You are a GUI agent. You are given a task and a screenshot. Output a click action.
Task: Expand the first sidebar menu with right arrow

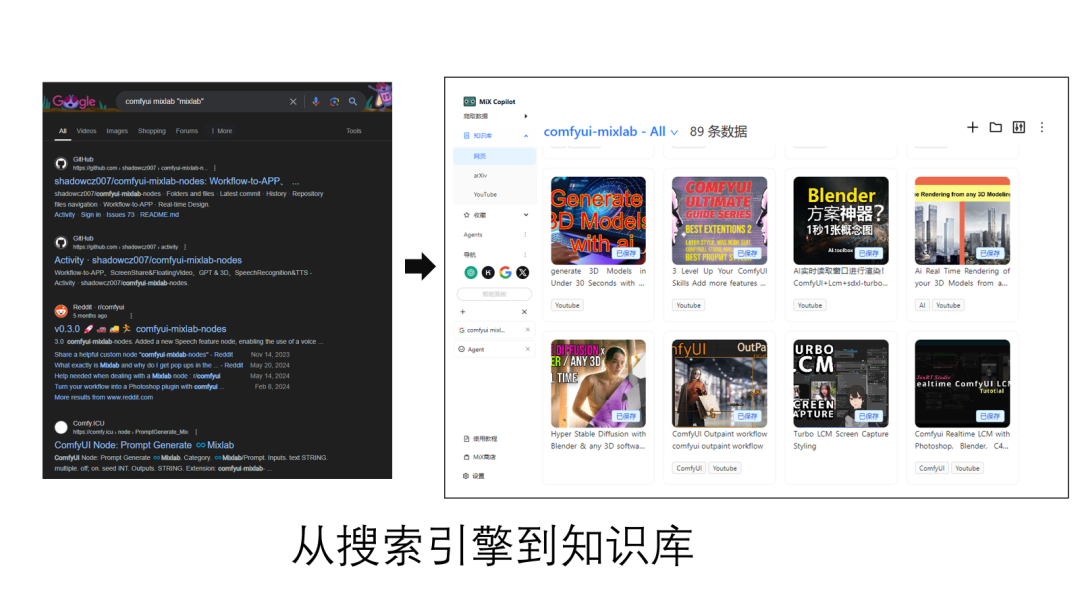pos(526,116)
